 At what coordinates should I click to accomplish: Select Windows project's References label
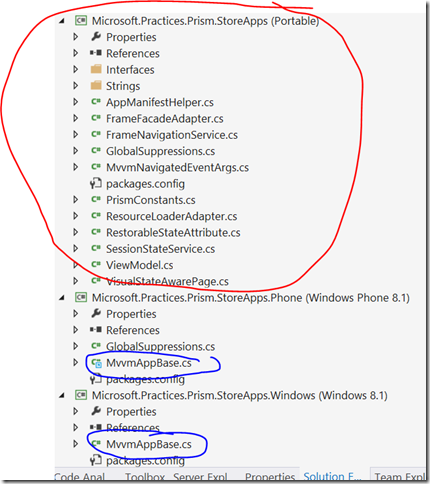click(x=133, y=428)
